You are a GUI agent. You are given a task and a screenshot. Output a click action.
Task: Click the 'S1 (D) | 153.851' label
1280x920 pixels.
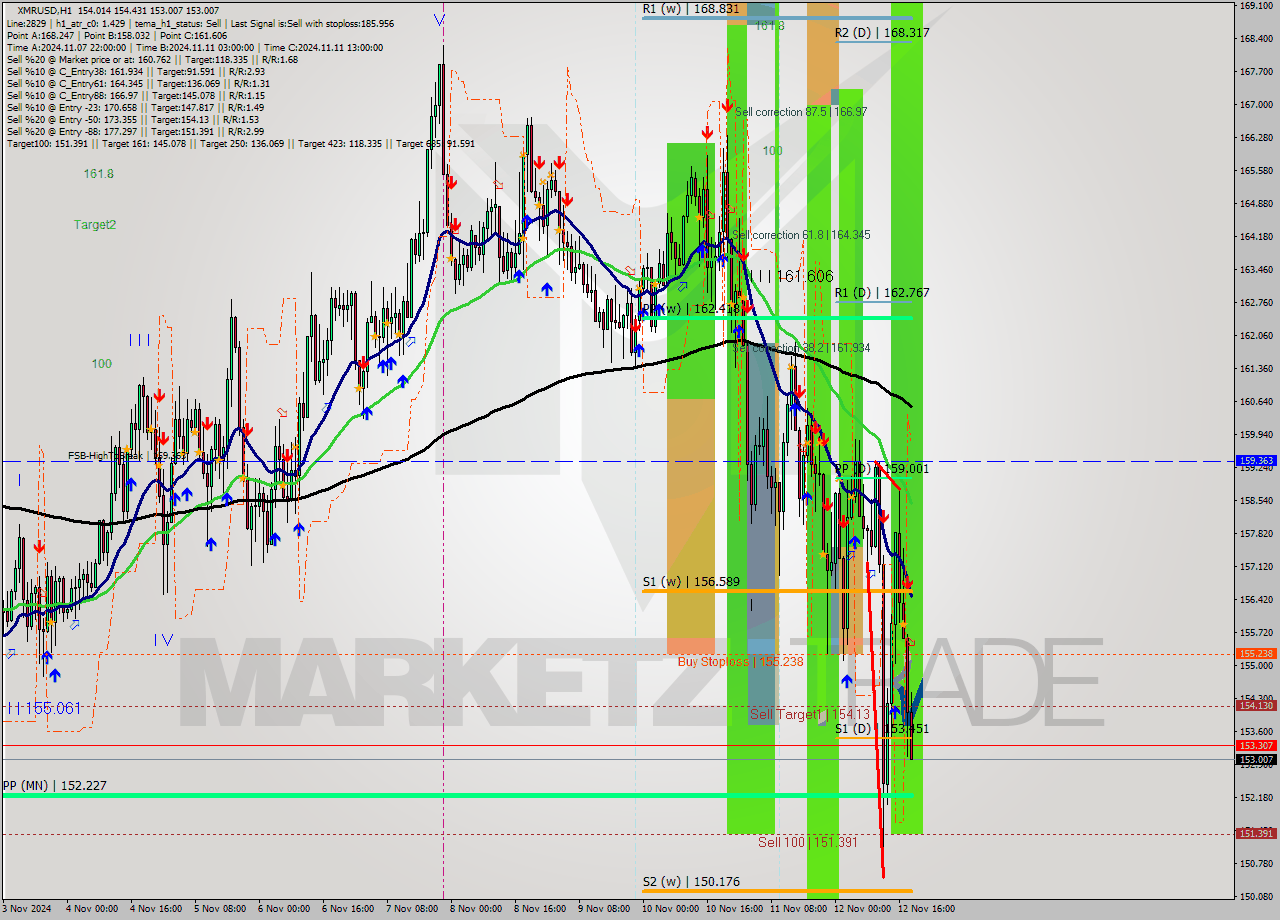pyautogui.click(x=882, y=729)
